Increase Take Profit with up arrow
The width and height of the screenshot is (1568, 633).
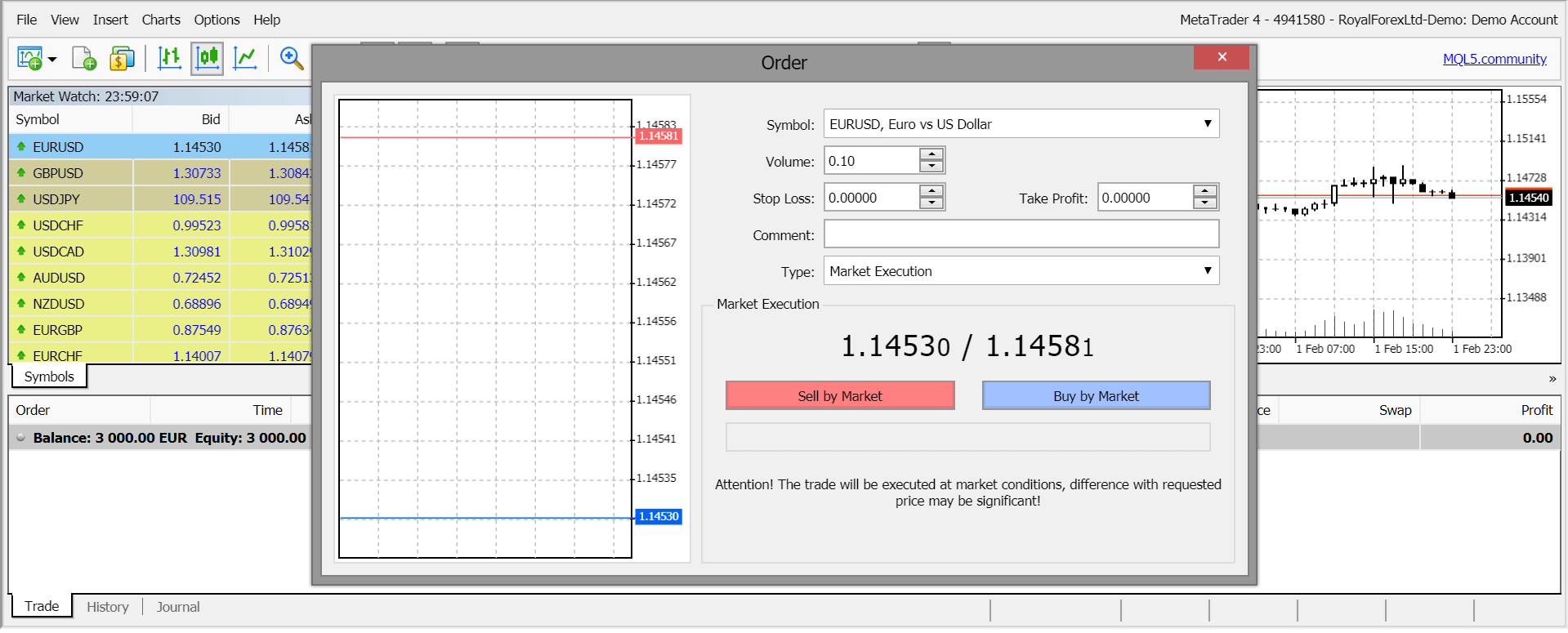tap(1205, 191)
